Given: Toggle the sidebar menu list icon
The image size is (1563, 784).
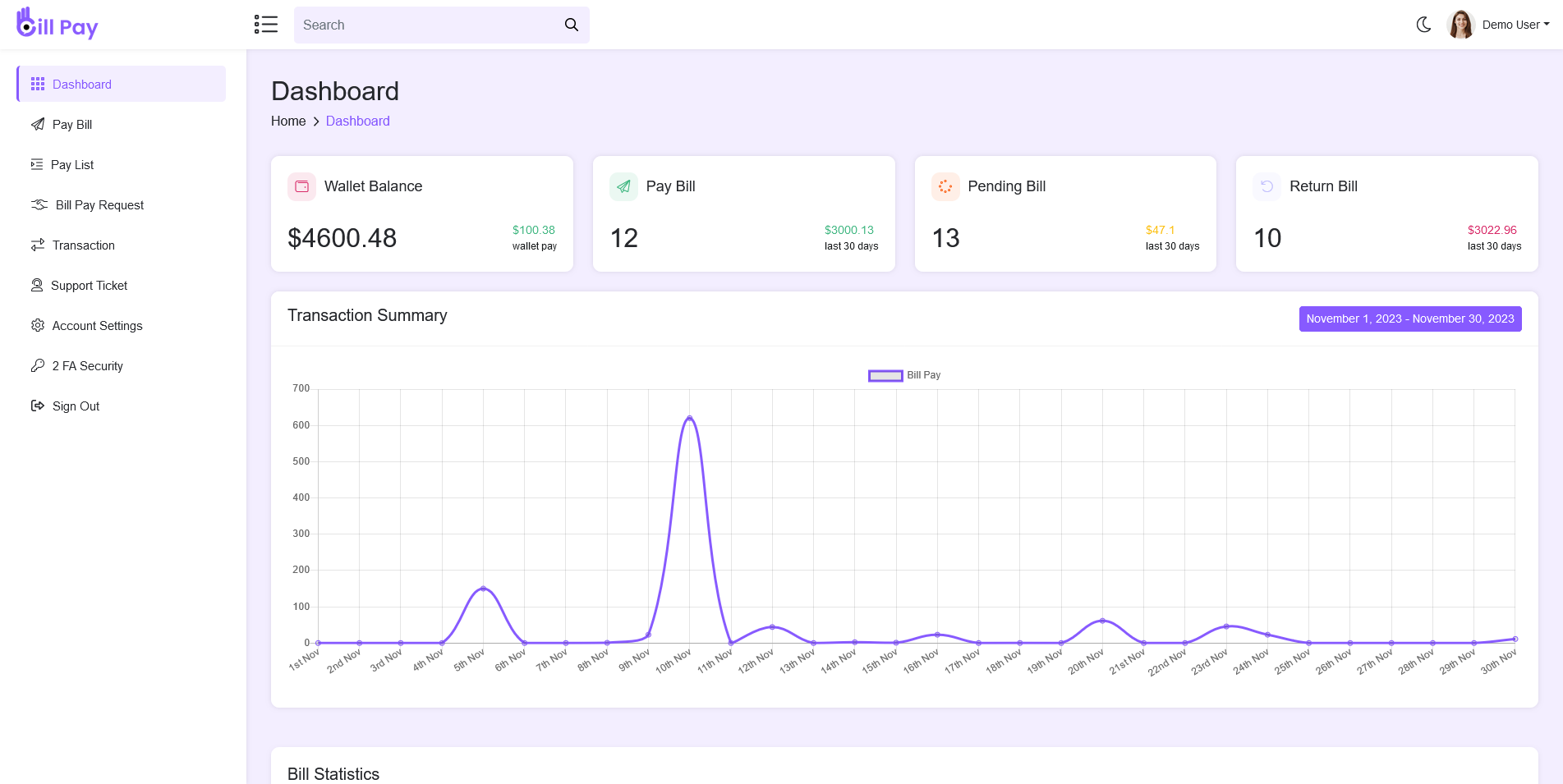Looking at the screenshot, I should pyautogui.click(x=265, y=25).
